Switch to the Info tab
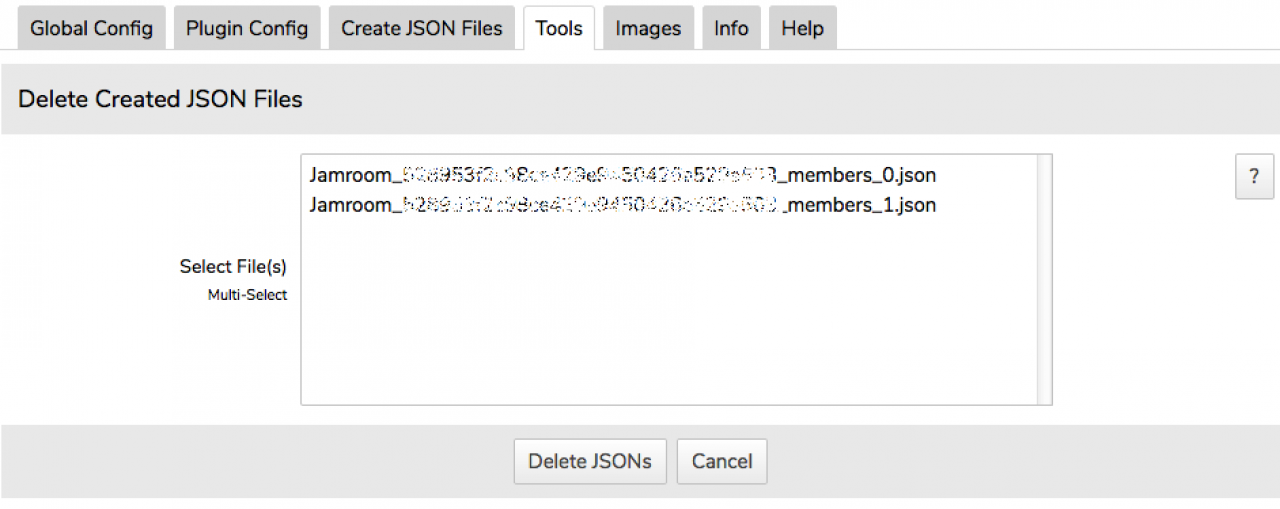Screen dimensions: 1280x509 pyautogui.click(x=731, y=28)
